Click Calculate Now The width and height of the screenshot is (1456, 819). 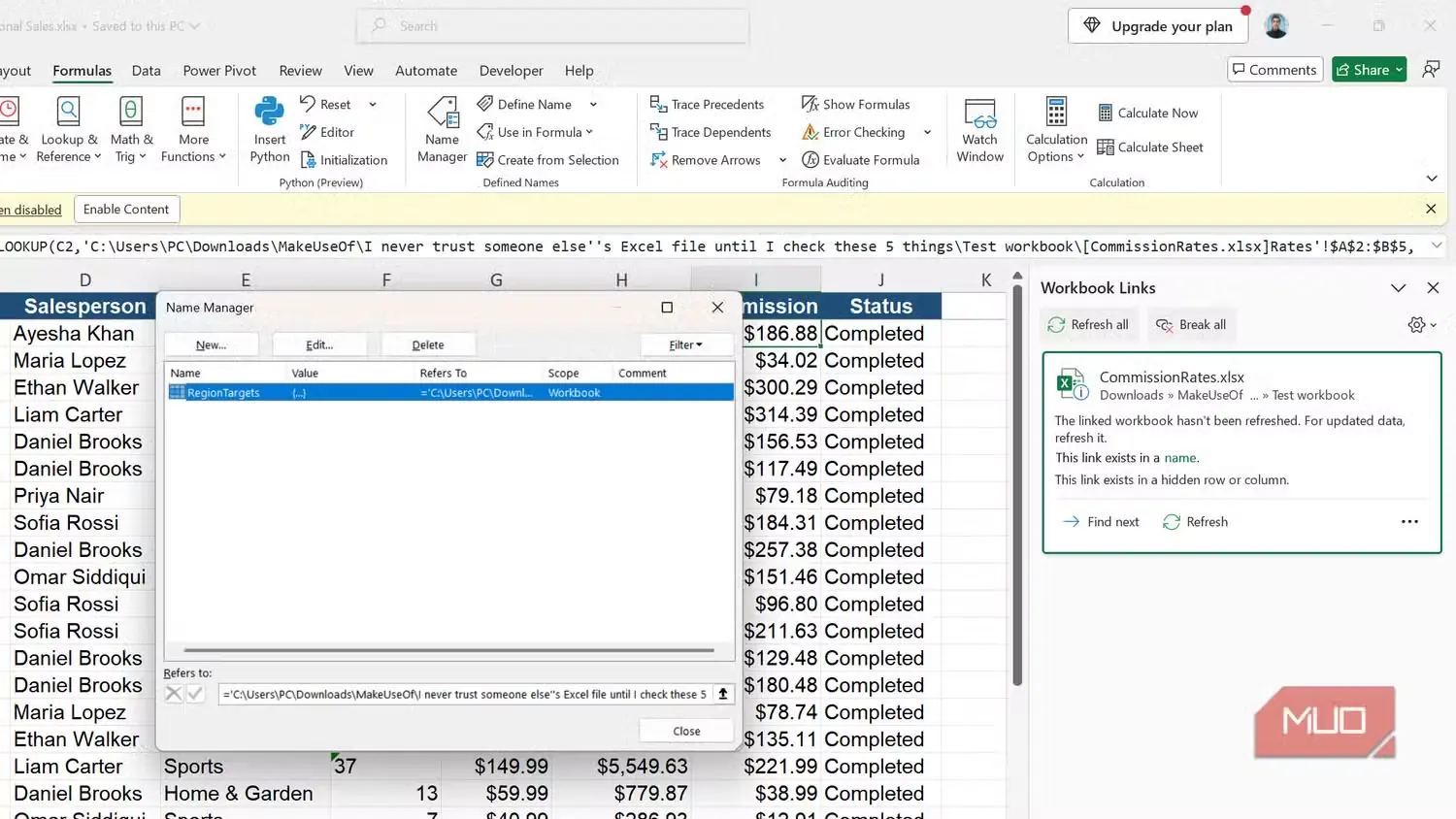[x=1147, y=113]
